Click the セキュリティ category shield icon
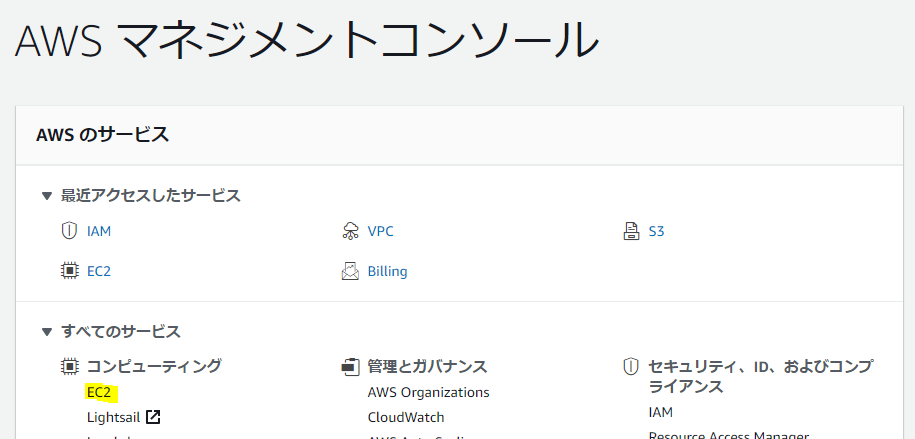 (x=631, y=367)
